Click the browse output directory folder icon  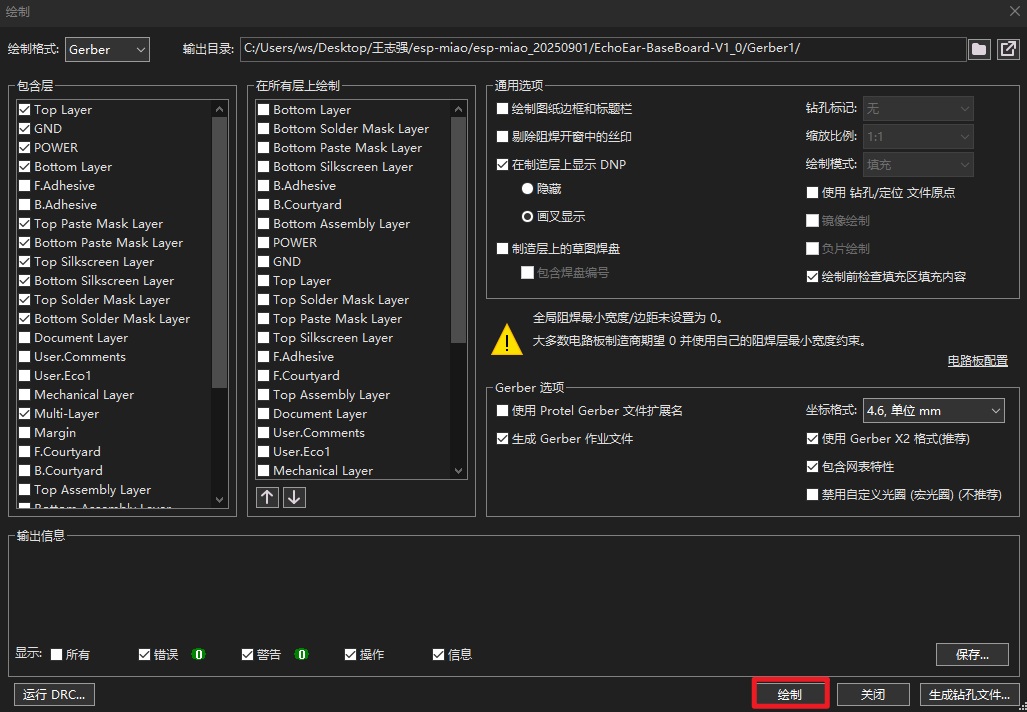[979, 49]
